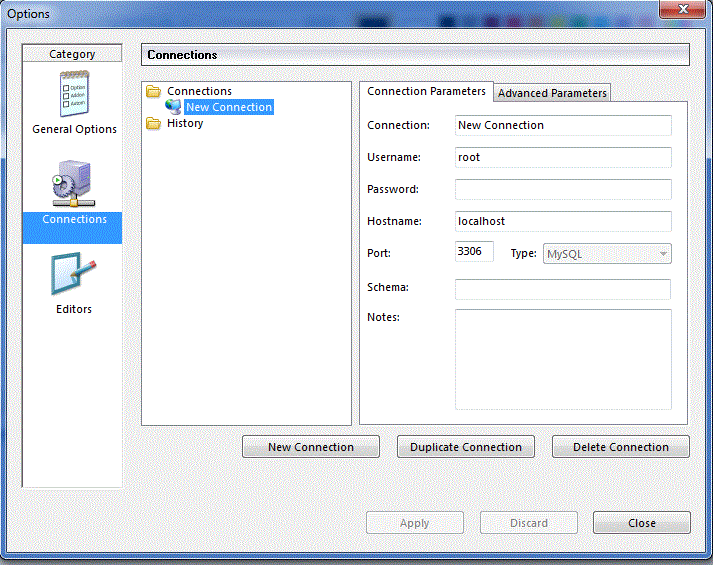The image size is (713, 565).
Task: Click the General Options label
Action: point(74,129)
